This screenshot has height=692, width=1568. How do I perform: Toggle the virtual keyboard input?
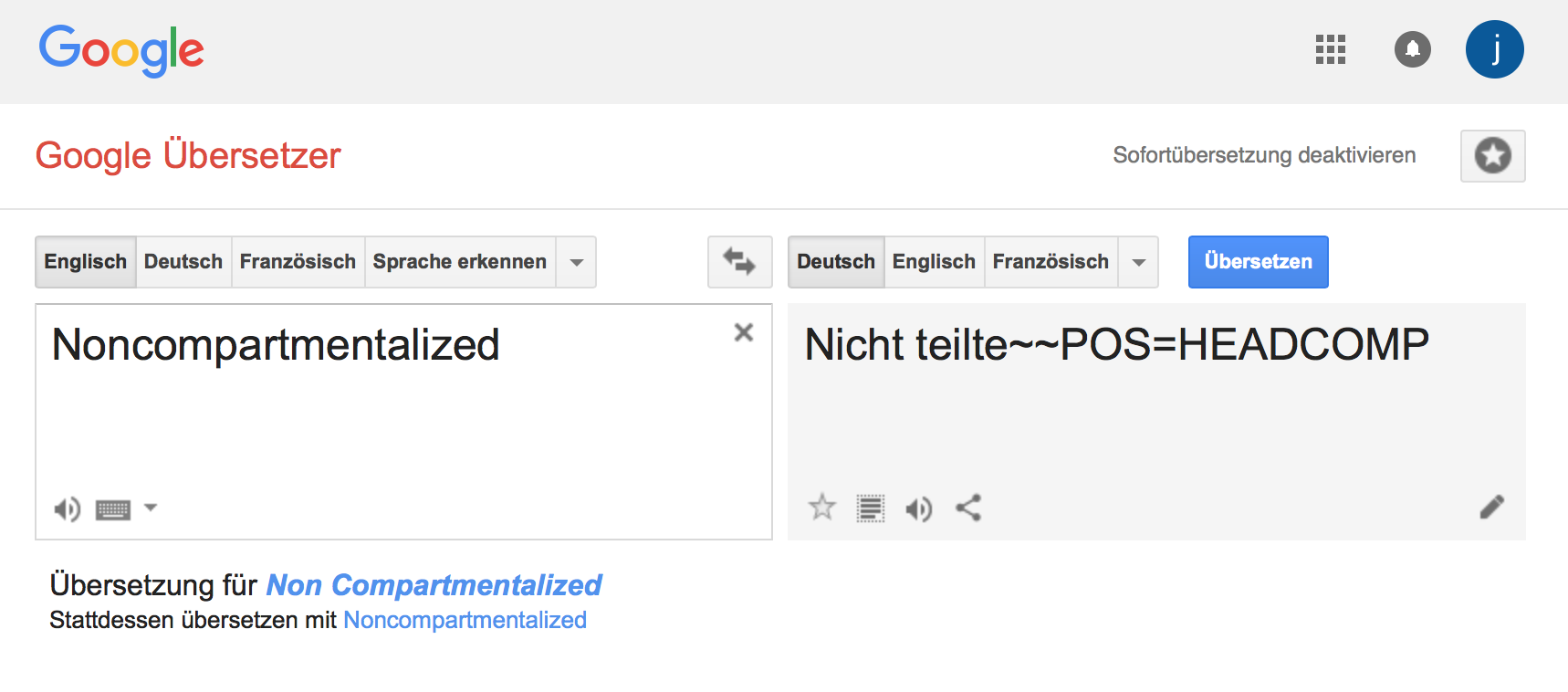coord(113,509)
